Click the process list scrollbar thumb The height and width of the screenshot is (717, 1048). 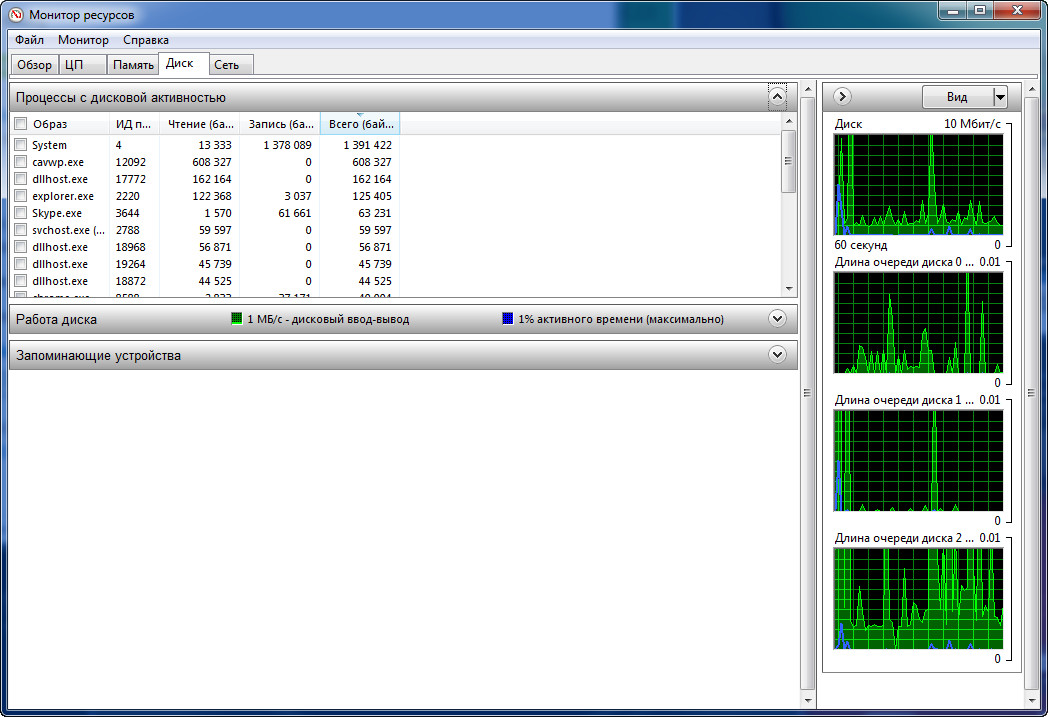point(789,161)
